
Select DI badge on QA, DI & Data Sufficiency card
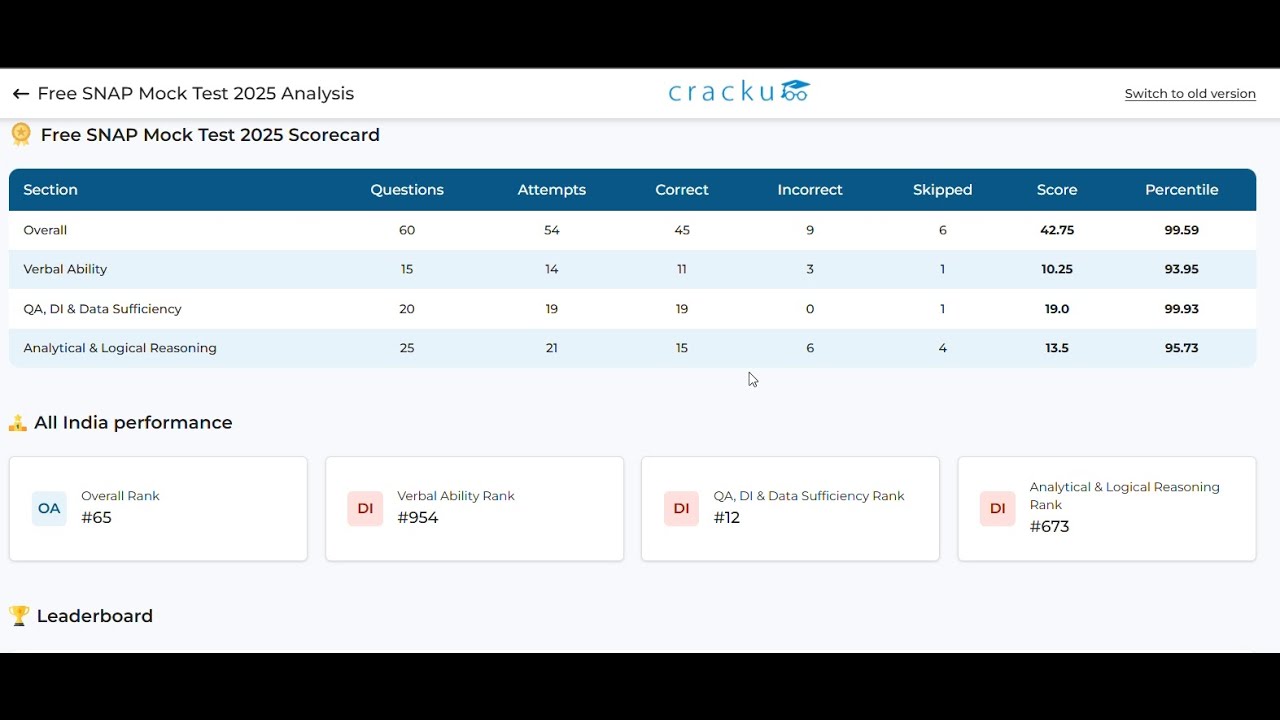(681, 508)
